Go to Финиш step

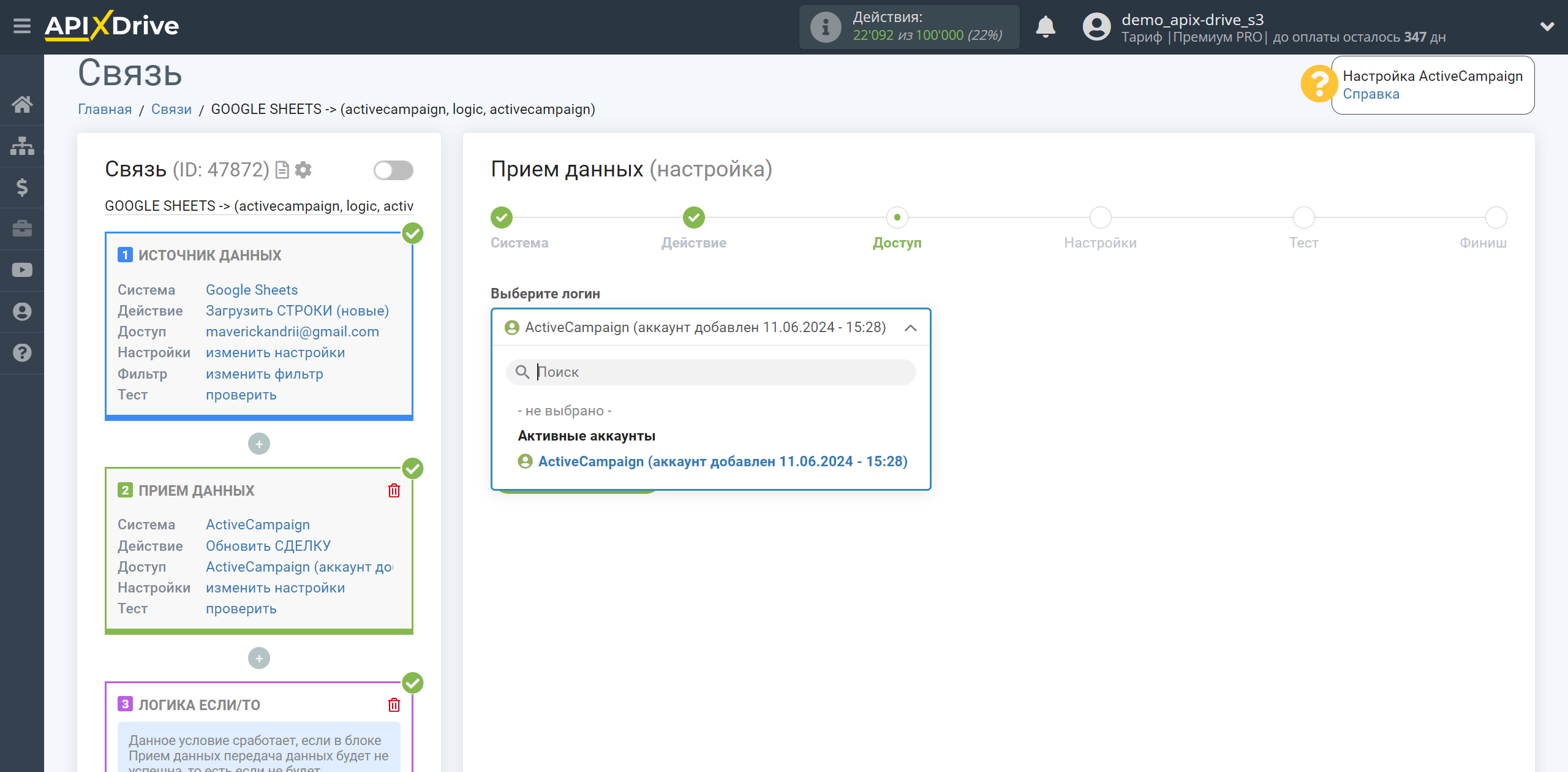click(1496, 218)
